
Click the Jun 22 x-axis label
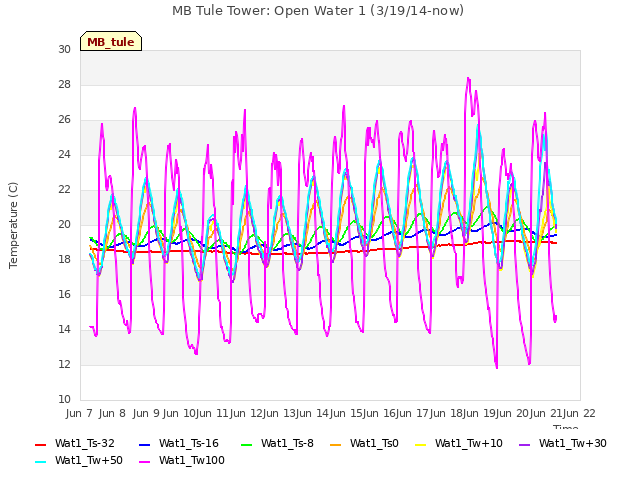pos(579,413)
